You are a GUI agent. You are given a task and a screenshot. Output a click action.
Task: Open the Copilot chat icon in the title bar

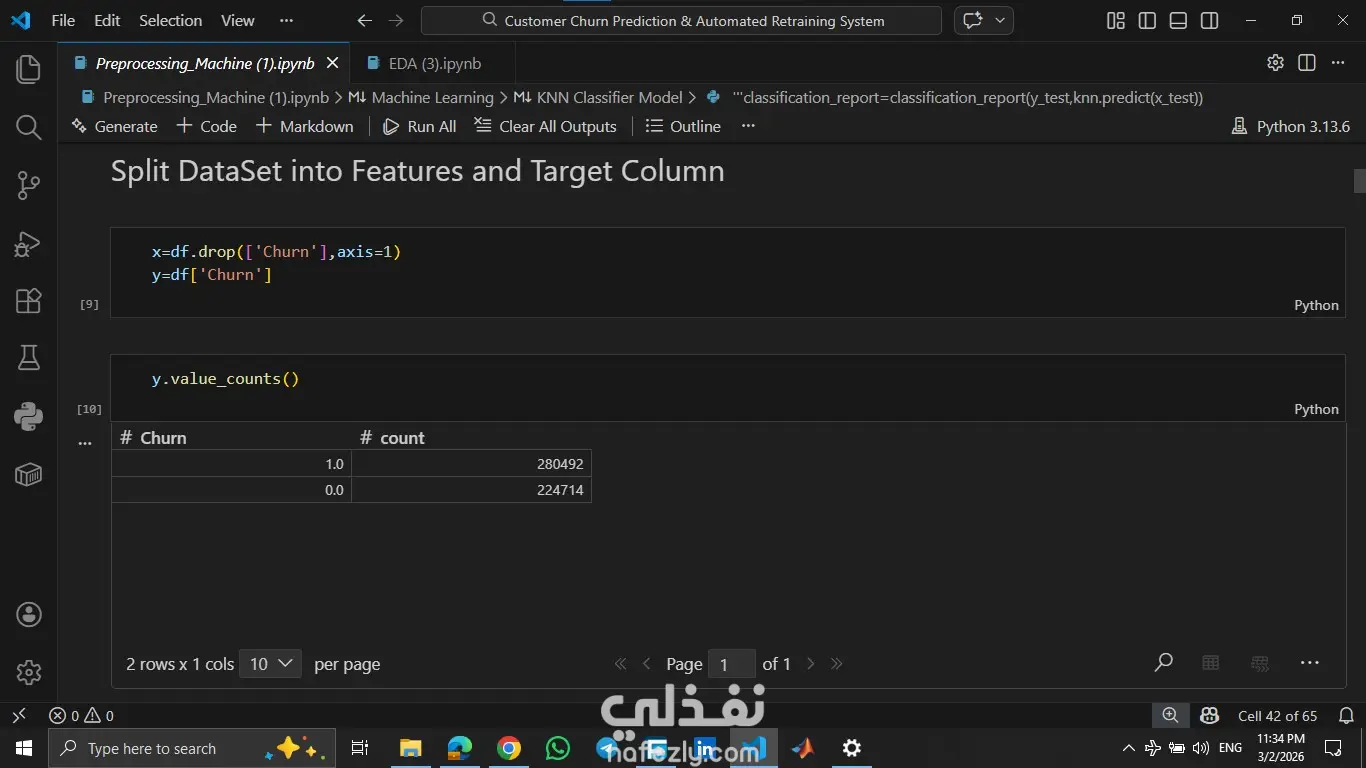[x=972, y=20]
